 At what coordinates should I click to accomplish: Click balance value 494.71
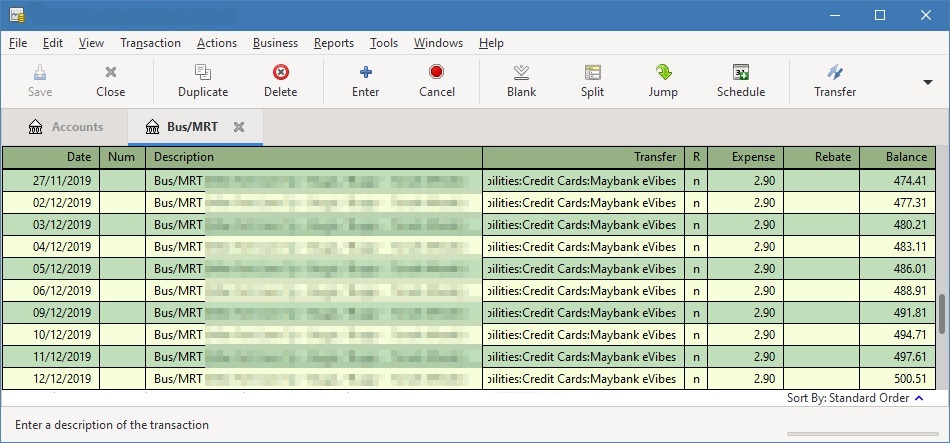coord(910,335)
